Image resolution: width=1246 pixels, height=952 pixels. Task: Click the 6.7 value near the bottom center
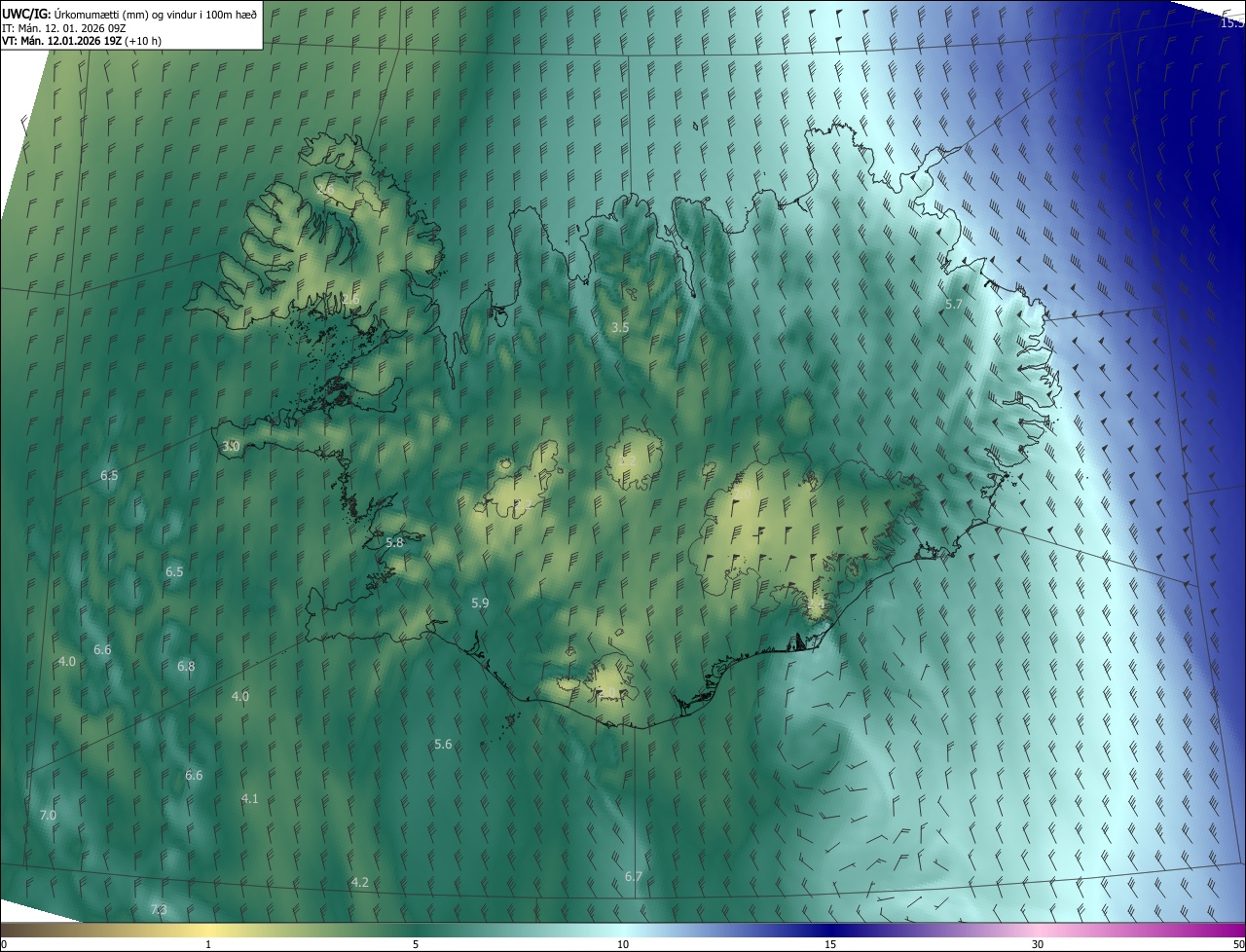point(634,877)
